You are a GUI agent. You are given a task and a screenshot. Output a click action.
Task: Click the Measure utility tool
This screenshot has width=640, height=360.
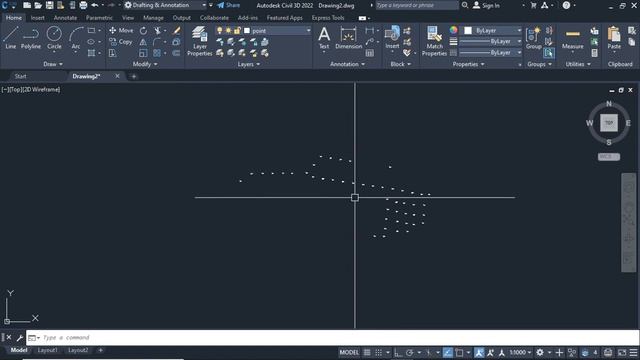click(x=572, y=40)
